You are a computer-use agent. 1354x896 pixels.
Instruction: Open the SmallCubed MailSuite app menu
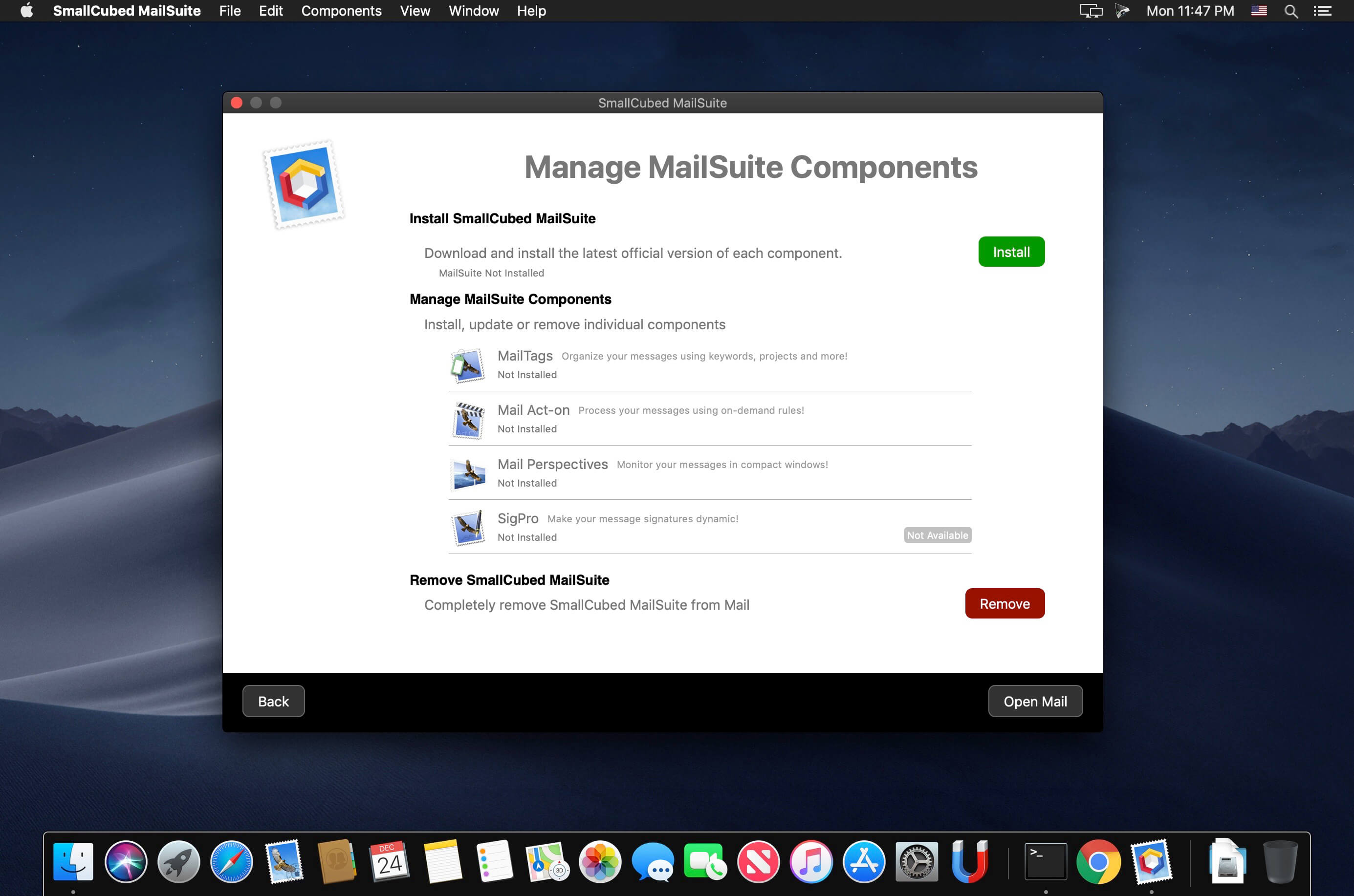[x=127, y=11]
